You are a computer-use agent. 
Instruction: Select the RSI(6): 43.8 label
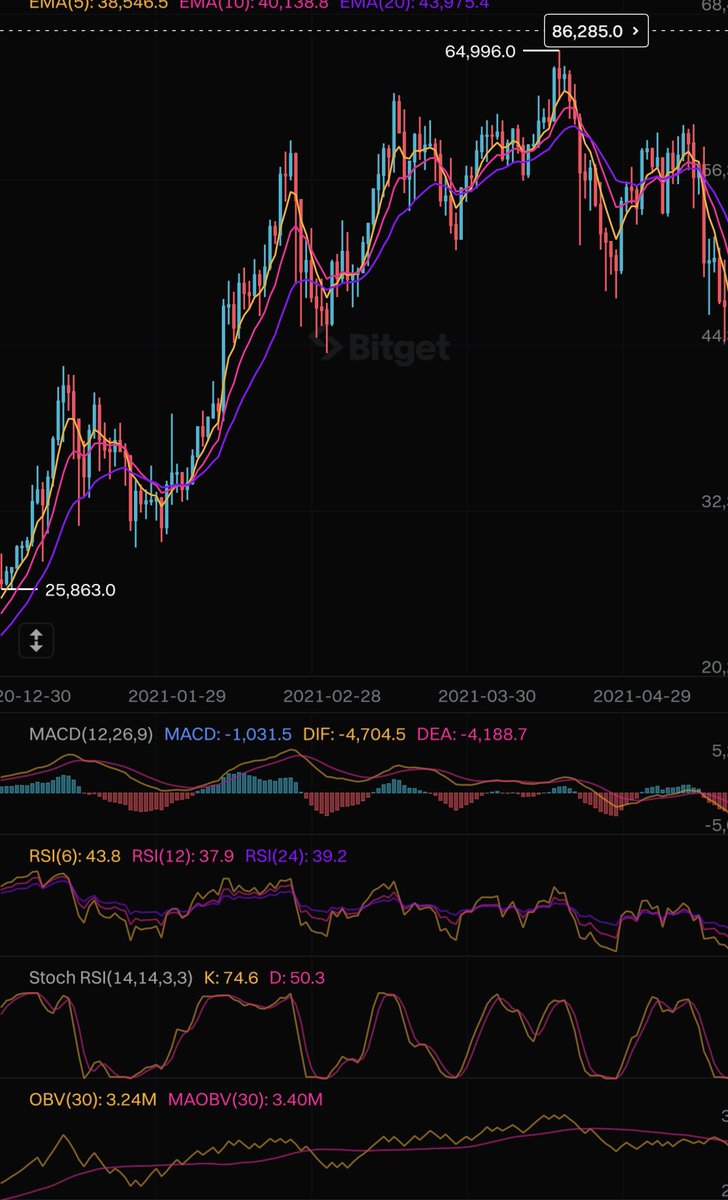[x=75, y=856]
